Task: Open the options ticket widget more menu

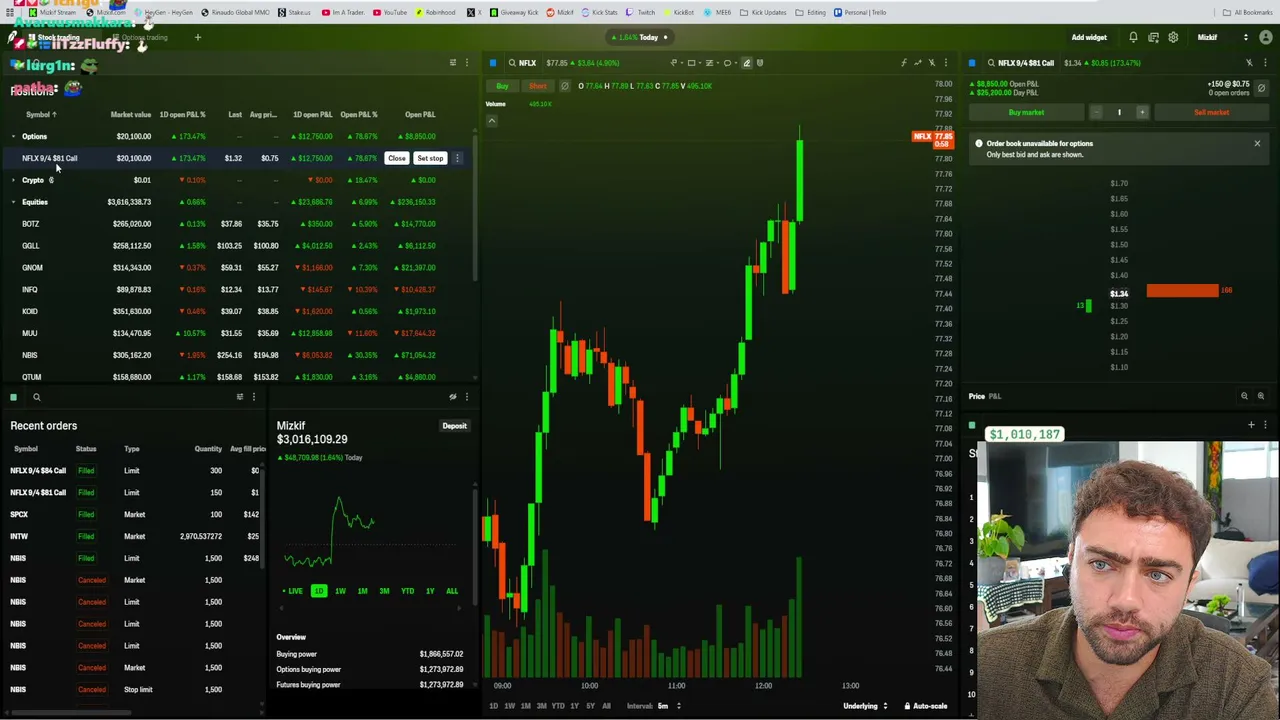Action: tap(1265, 63)
